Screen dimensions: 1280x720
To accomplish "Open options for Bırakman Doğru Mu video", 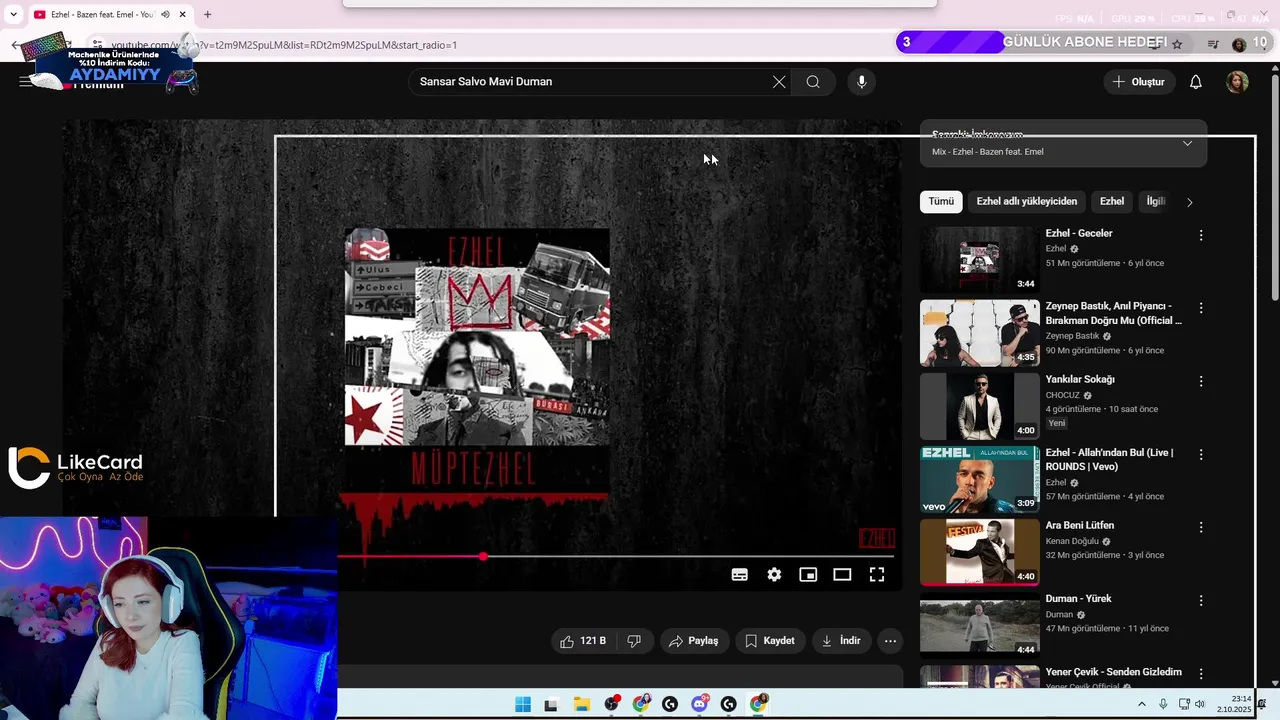I will click(x=1201, y=308).
